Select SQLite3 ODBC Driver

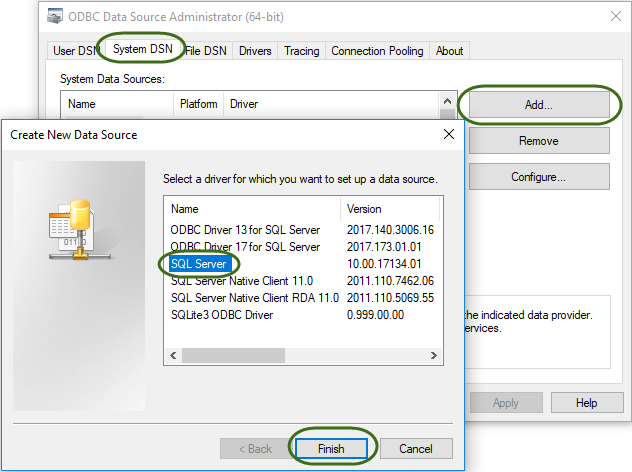222,314
